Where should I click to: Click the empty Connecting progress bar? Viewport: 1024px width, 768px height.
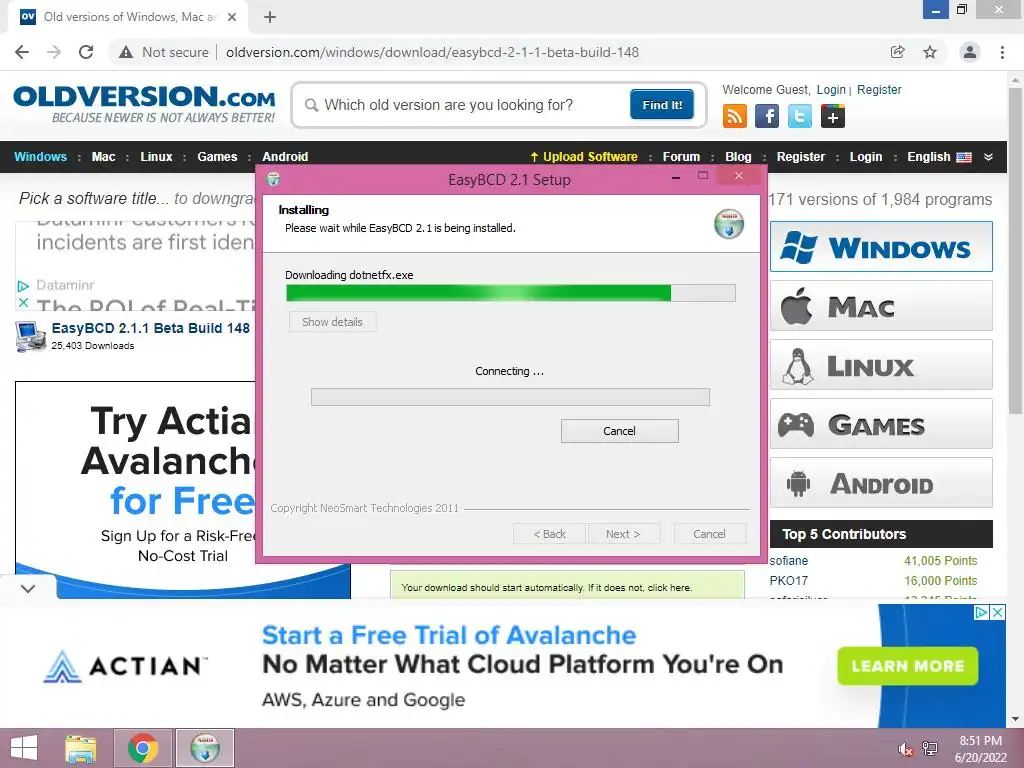[510, 397]
